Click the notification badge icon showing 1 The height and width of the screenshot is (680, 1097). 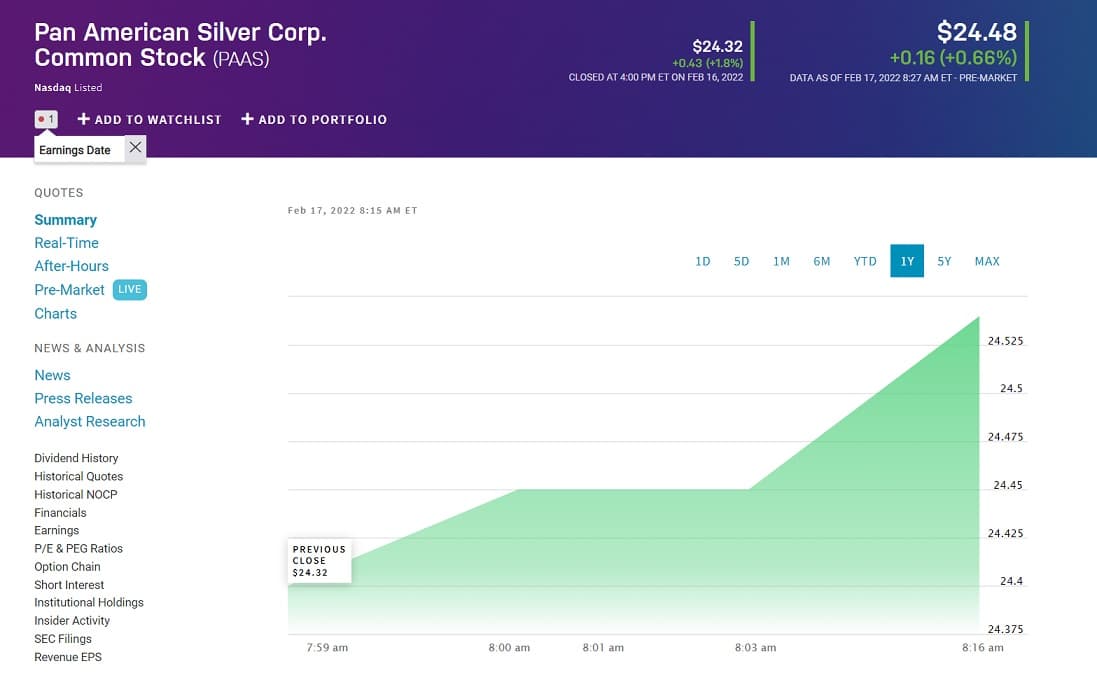[x=46, y=119]
